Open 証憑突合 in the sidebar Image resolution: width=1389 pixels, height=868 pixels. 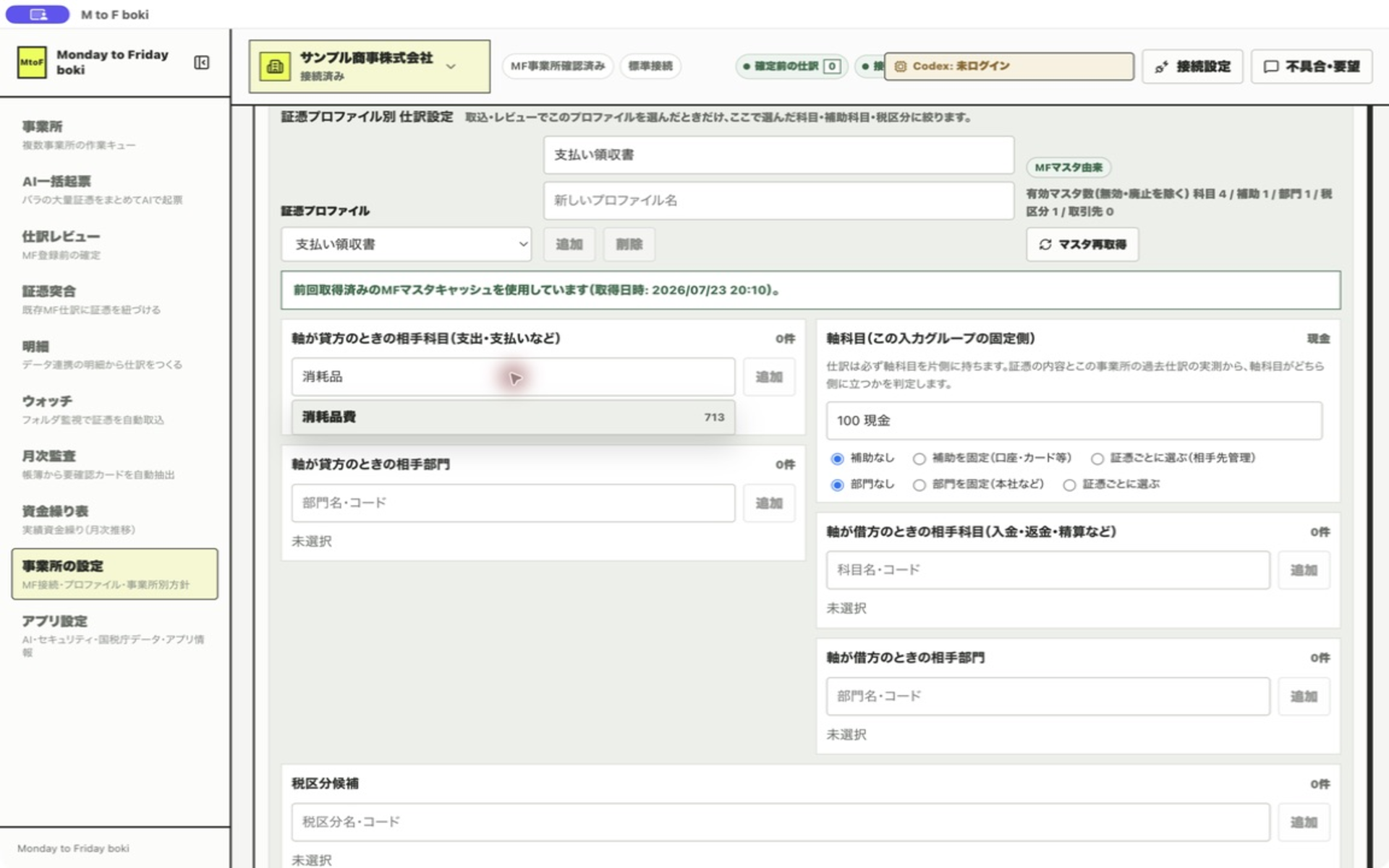point(115,299)
